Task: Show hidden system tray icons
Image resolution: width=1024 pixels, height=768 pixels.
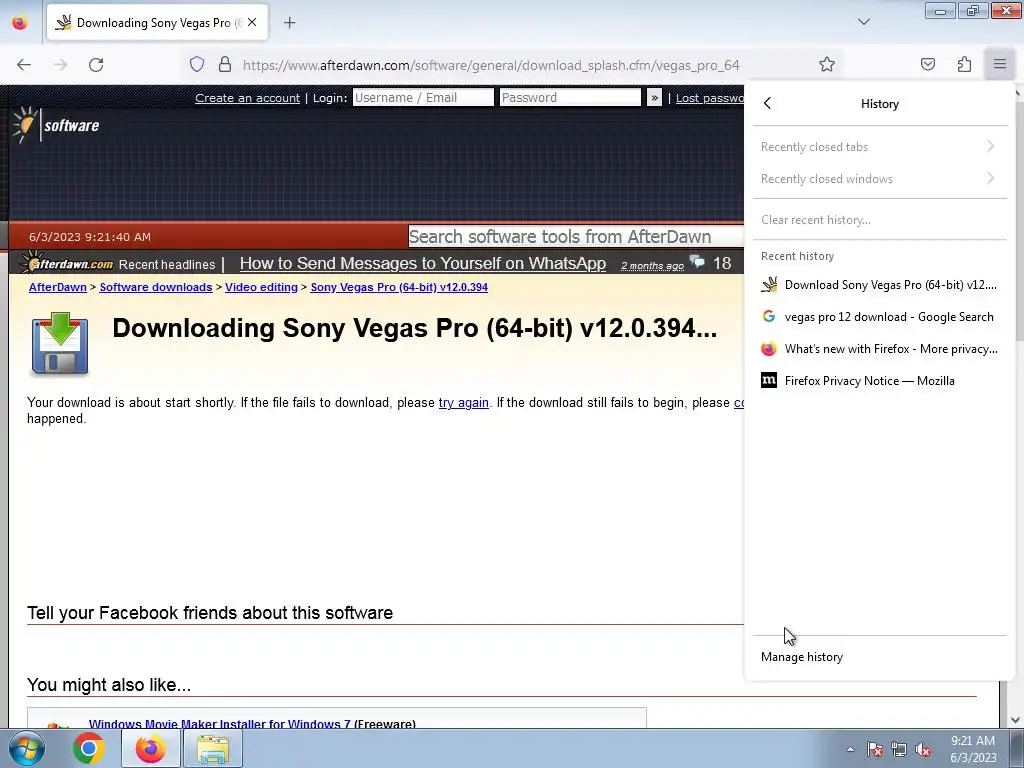Action: coord(850,749)
